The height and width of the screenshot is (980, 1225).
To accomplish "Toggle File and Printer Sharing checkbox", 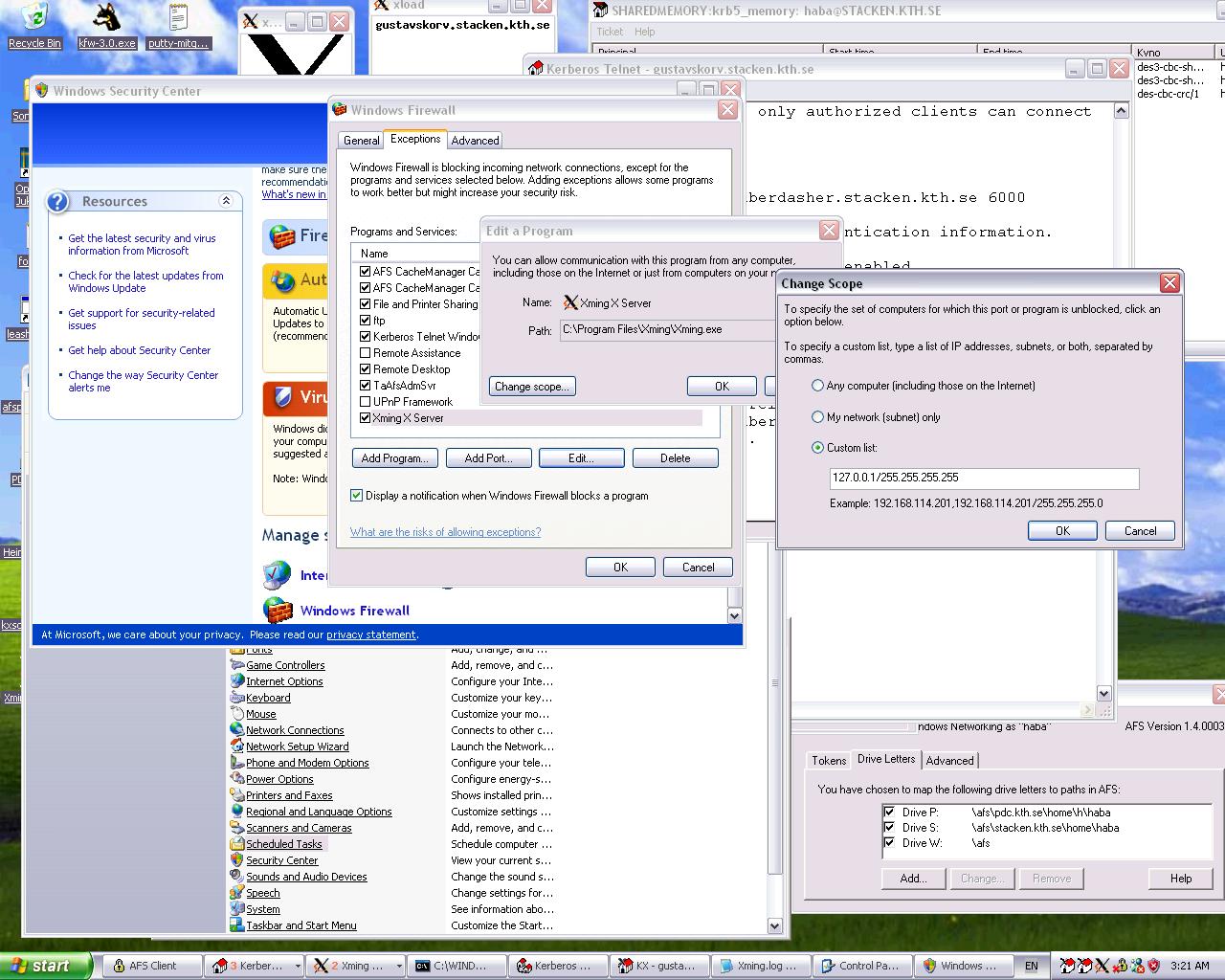I will 365,304.
